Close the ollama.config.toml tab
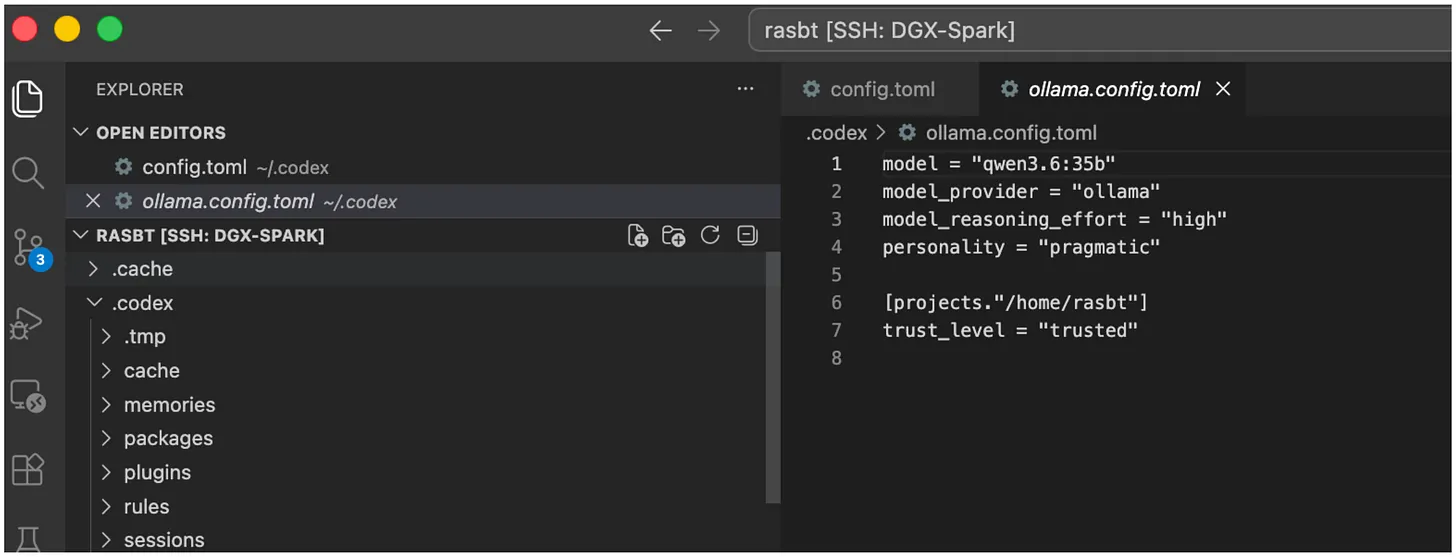Screen dimensions: 1456x557 tap(1222, 89)
